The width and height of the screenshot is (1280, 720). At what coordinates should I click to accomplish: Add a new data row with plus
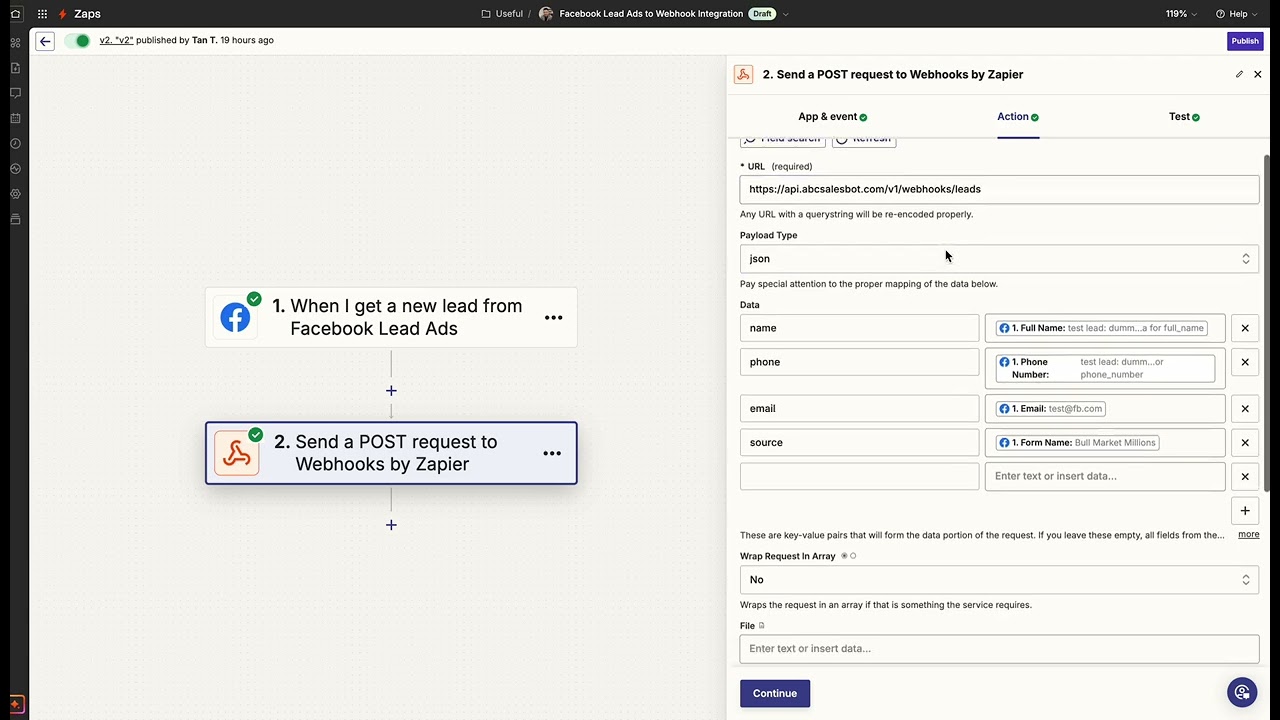tap(1245, 511)
